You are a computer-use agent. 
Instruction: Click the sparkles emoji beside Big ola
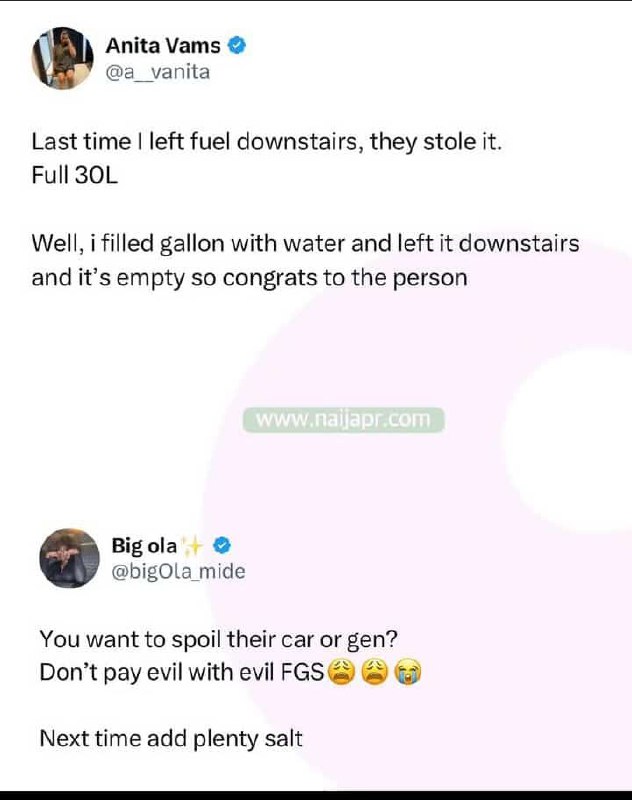pyautogui.click(x=192, y=545)
